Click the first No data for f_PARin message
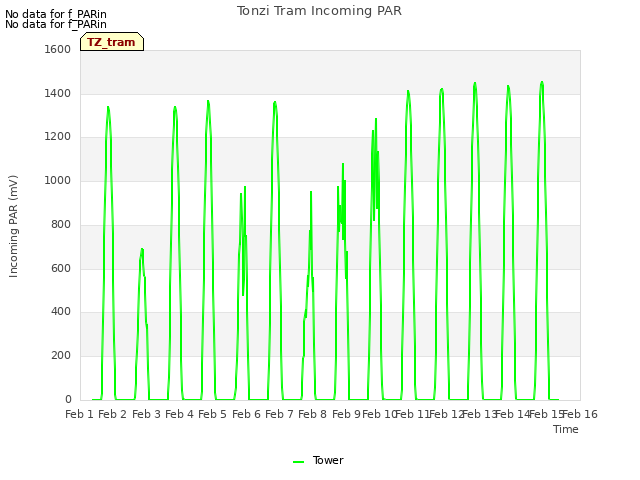This screenshot has width=640, height=480. tap(56, 14)
